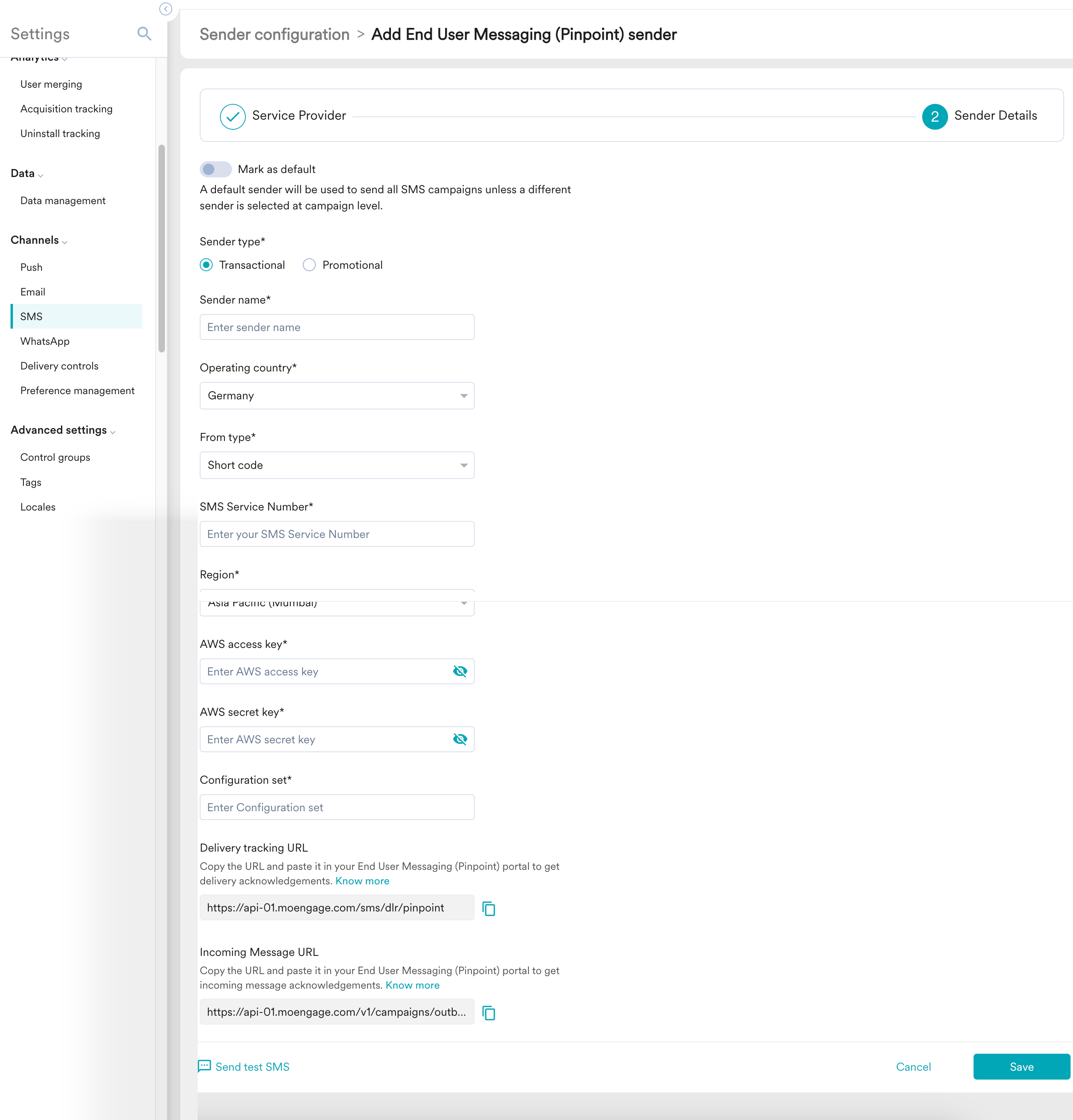
Task: Open User merging settings
Action: [x=51, y=84]
